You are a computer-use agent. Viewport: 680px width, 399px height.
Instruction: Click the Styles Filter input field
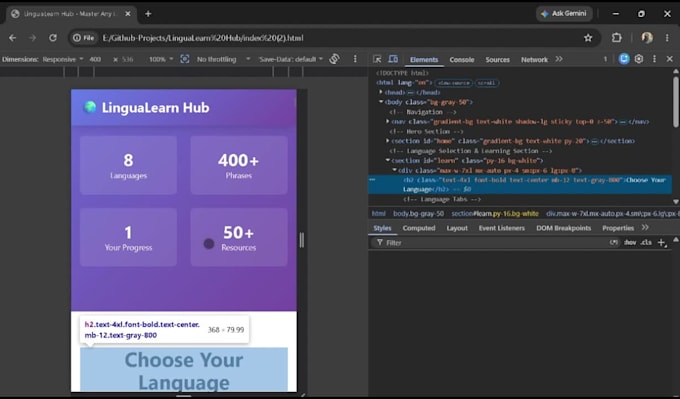[x=488, y=243]
